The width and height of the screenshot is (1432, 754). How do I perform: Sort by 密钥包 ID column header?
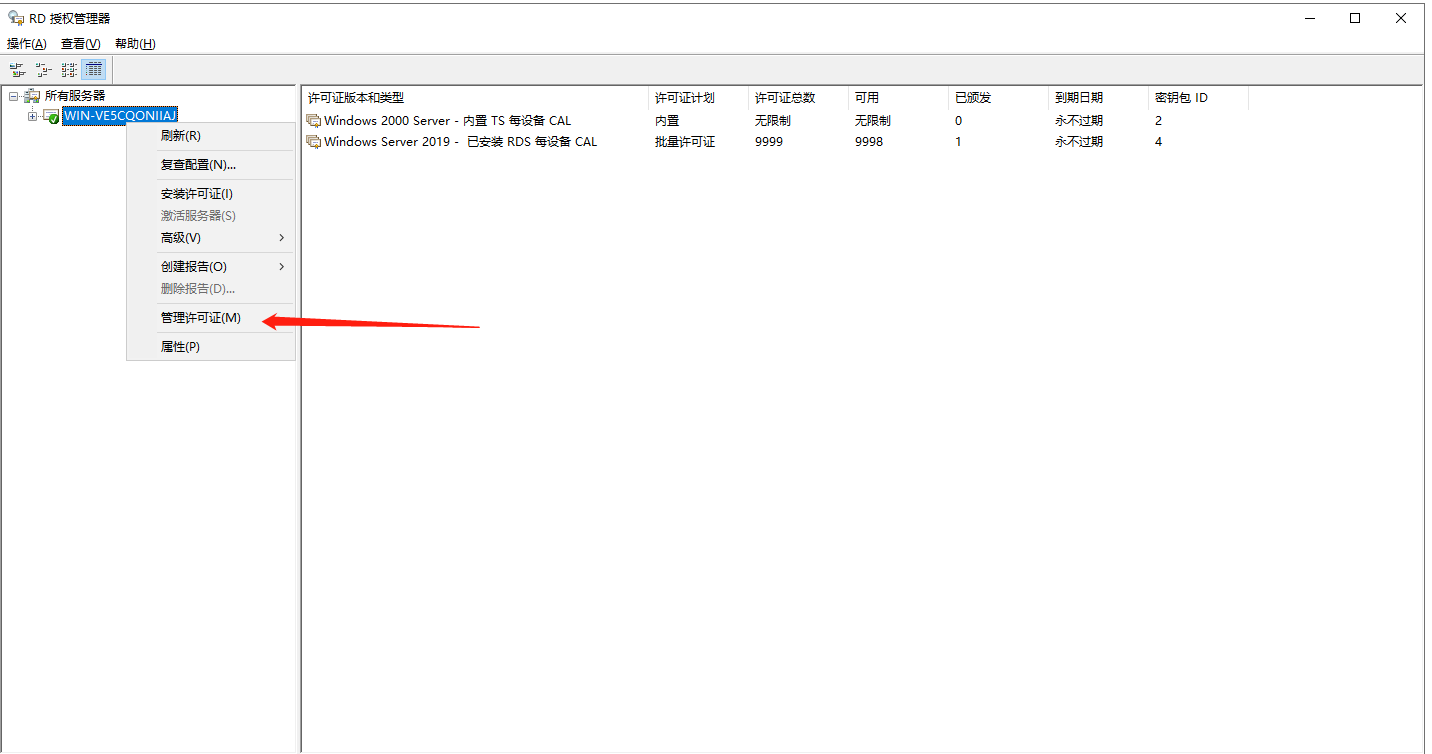coord(1198,98)
